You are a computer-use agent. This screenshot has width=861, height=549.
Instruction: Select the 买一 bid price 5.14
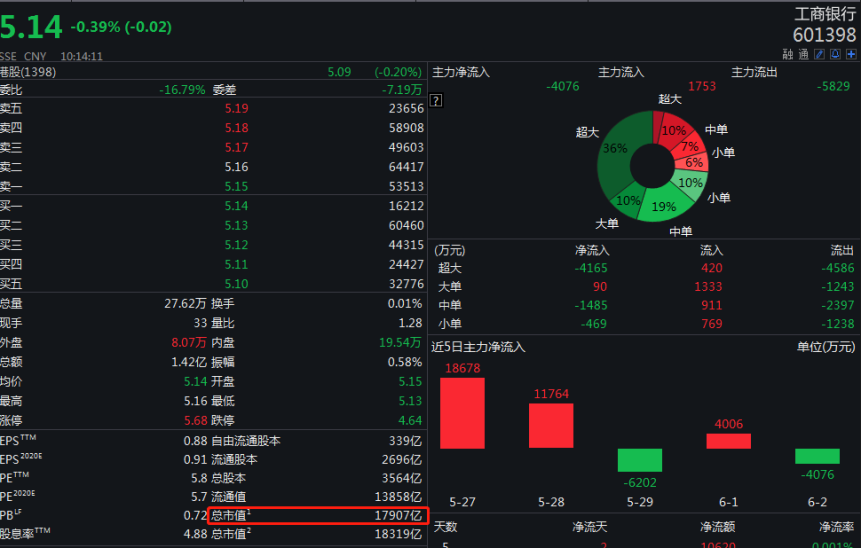pos(236,206)
